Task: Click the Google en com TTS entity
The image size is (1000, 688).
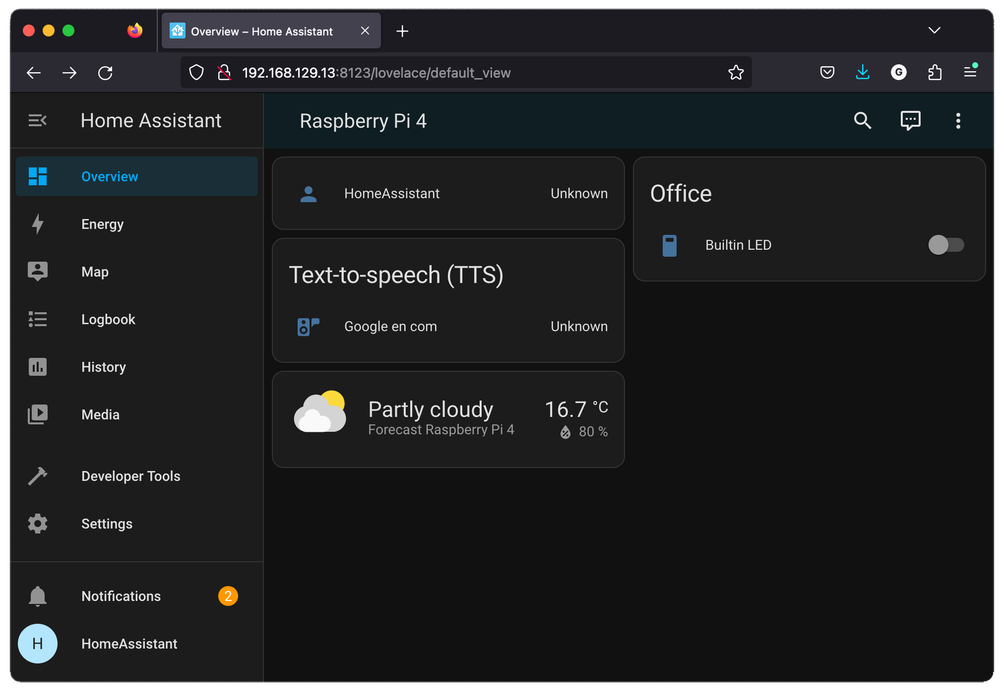Action: click(x=390, y=327)
